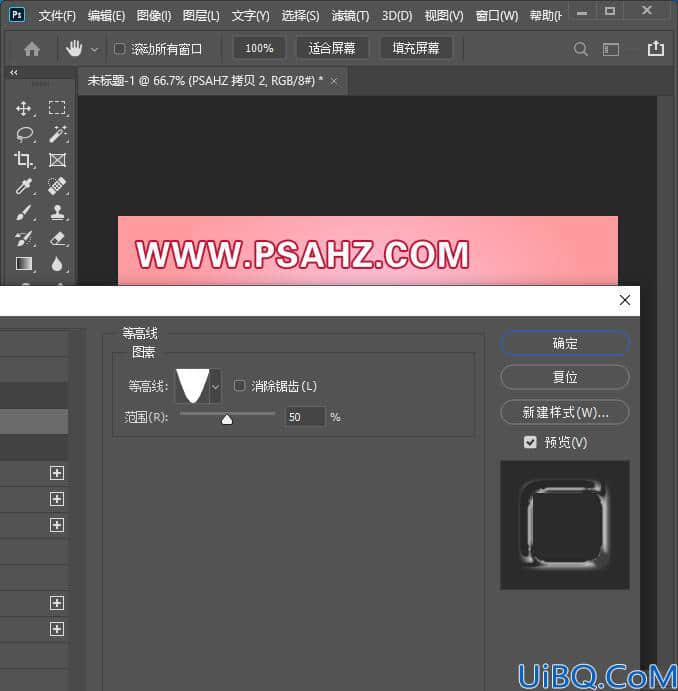Click the fourth plus button in styles list

(x=57, y=603)
